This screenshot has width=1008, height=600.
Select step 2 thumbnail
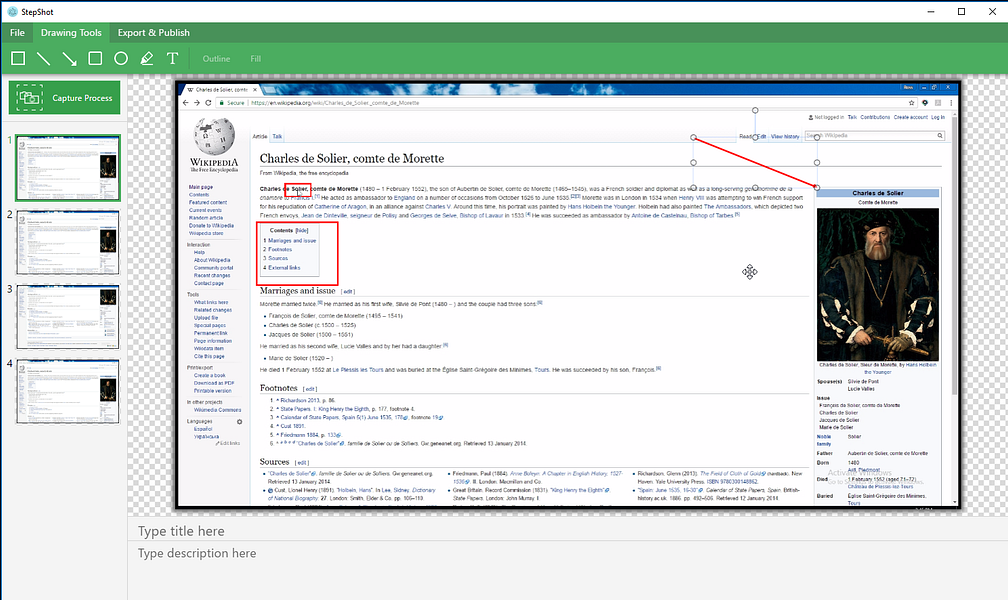68,242
